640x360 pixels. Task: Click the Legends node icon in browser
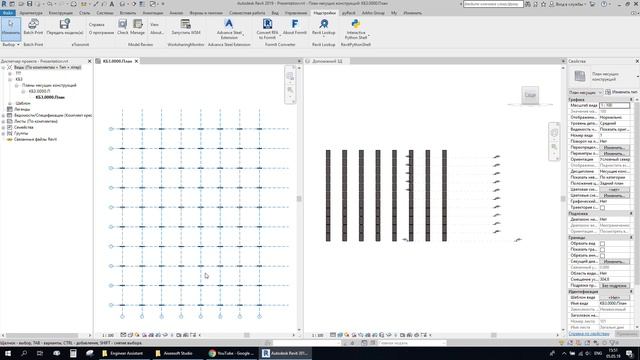coord(10,109)
